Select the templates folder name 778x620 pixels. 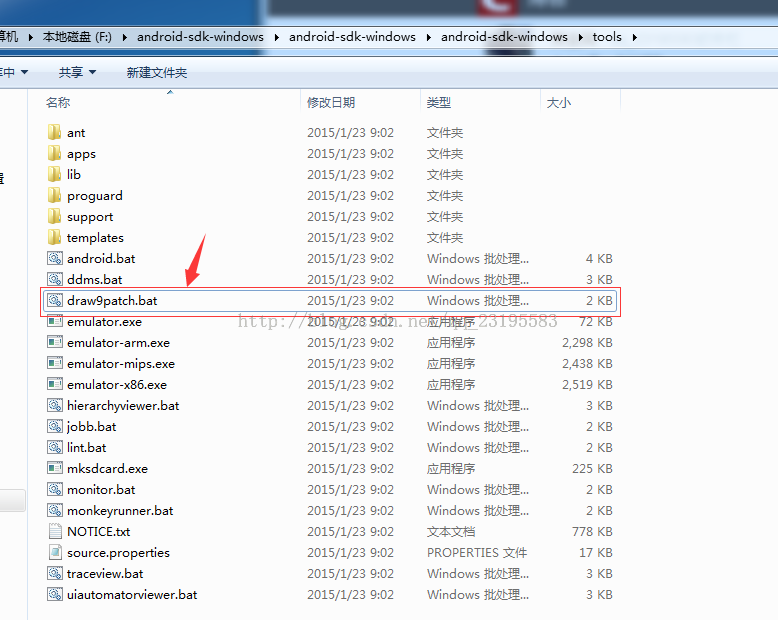click(x=95, y=238)
